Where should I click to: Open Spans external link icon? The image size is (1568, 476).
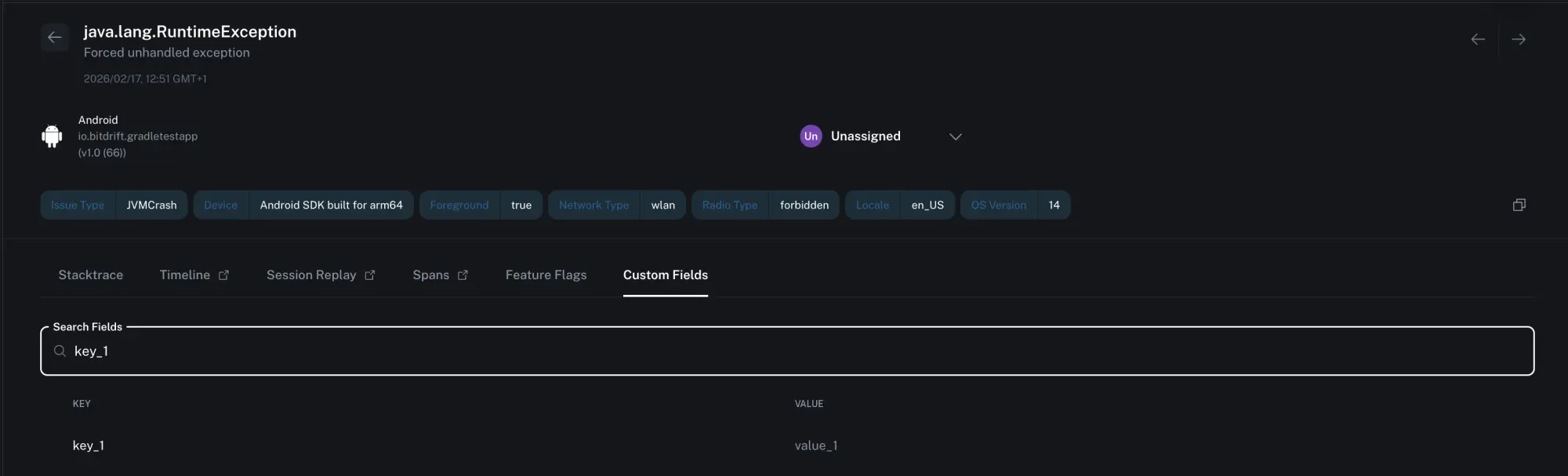coord(463,275)
